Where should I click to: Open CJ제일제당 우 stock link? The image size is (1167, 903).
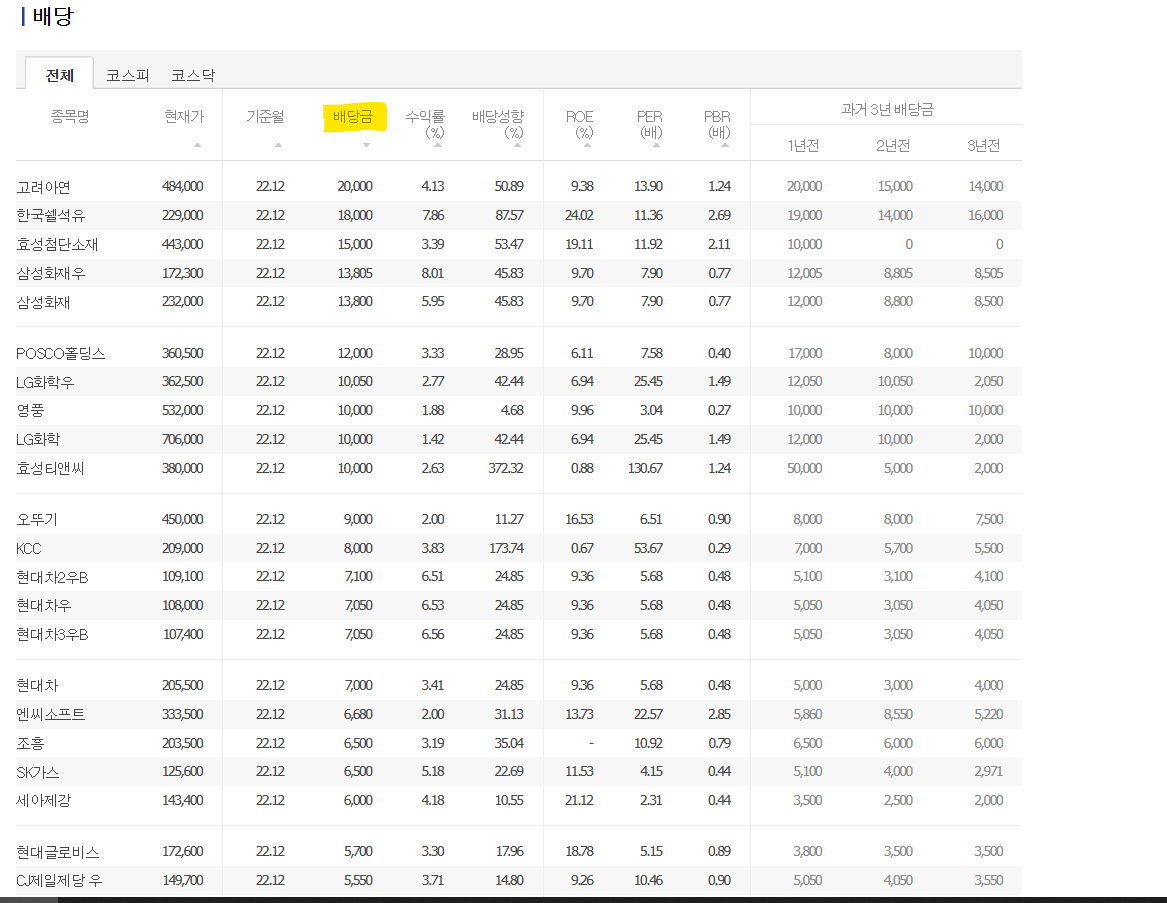60,881
